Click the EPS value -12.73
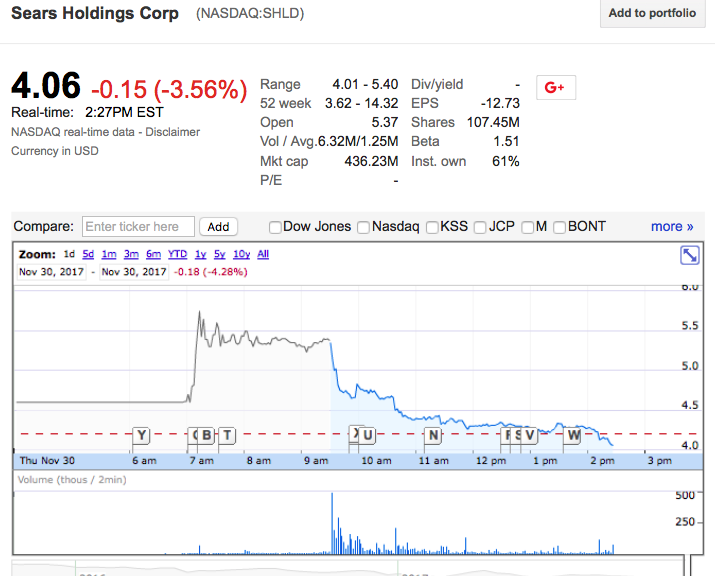Screen dimensions: 715x576 click(500, 103)
